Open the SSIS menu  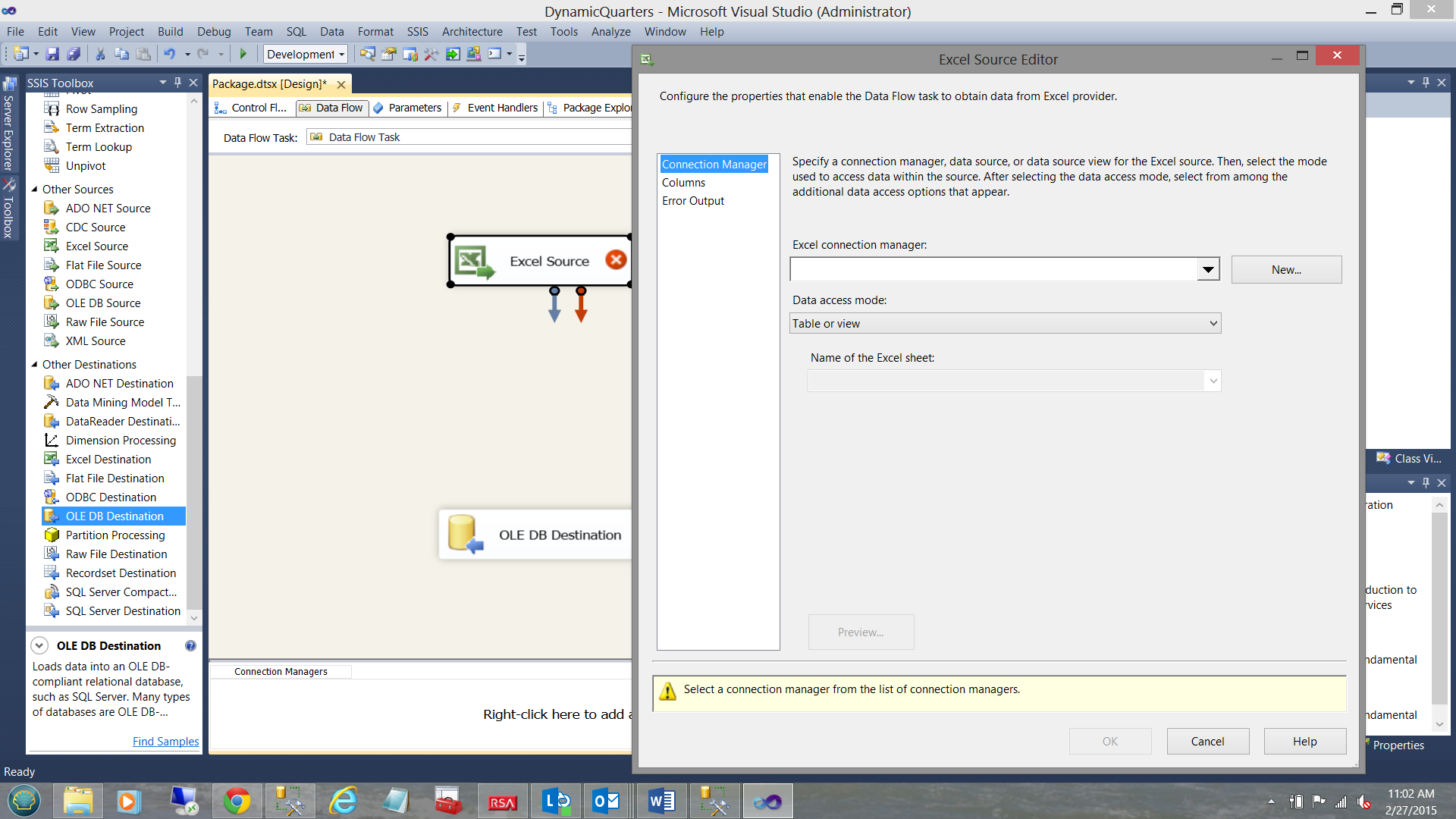coord(417,32)
